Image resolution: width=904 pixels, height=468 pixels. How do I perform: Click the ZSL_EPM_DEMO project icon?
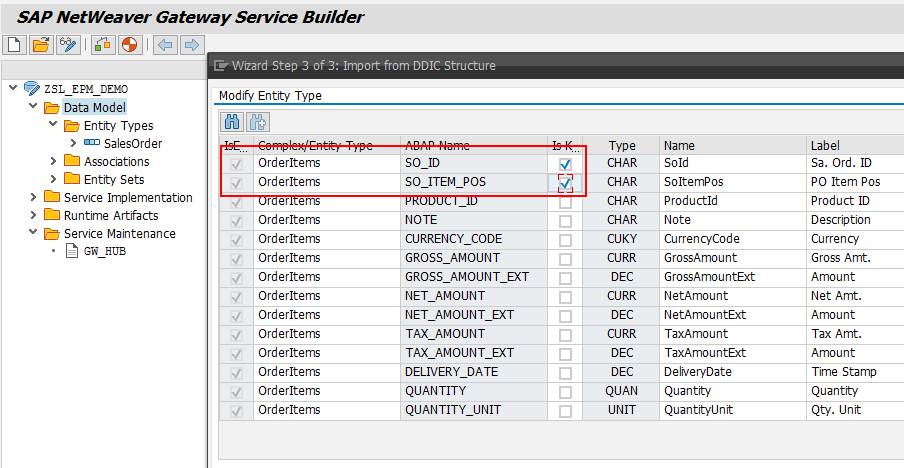31,89
